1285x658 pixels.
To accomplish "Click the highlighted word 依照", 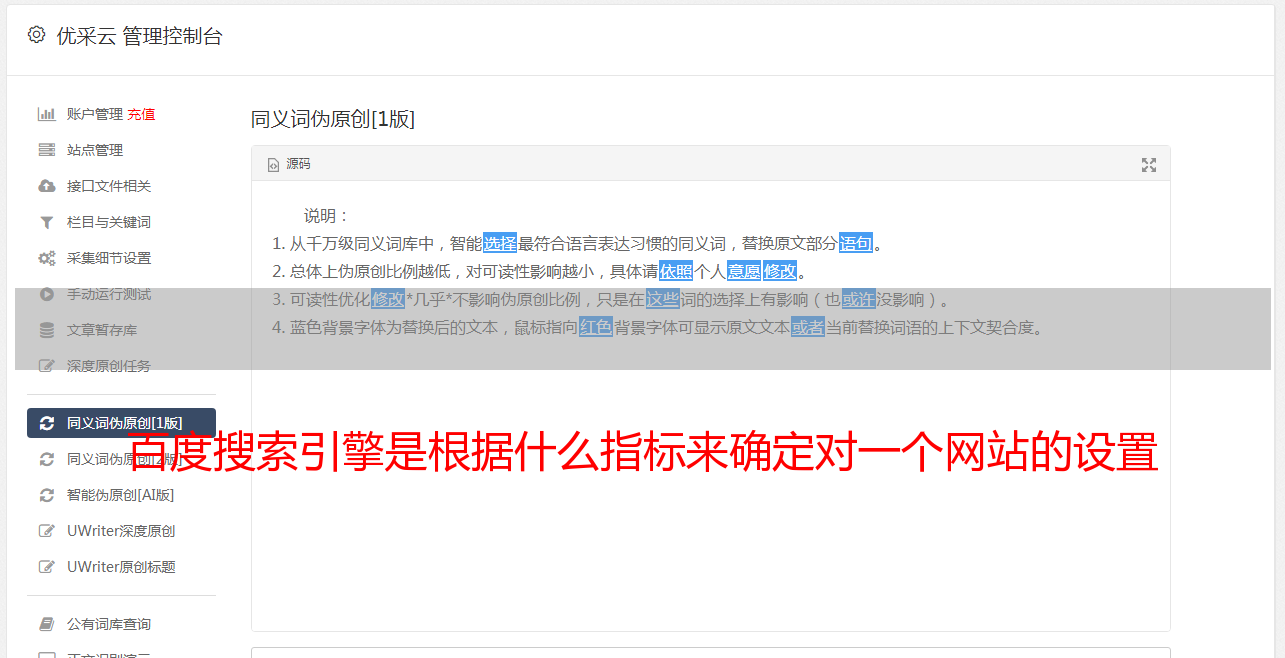I will coord(676,271).
